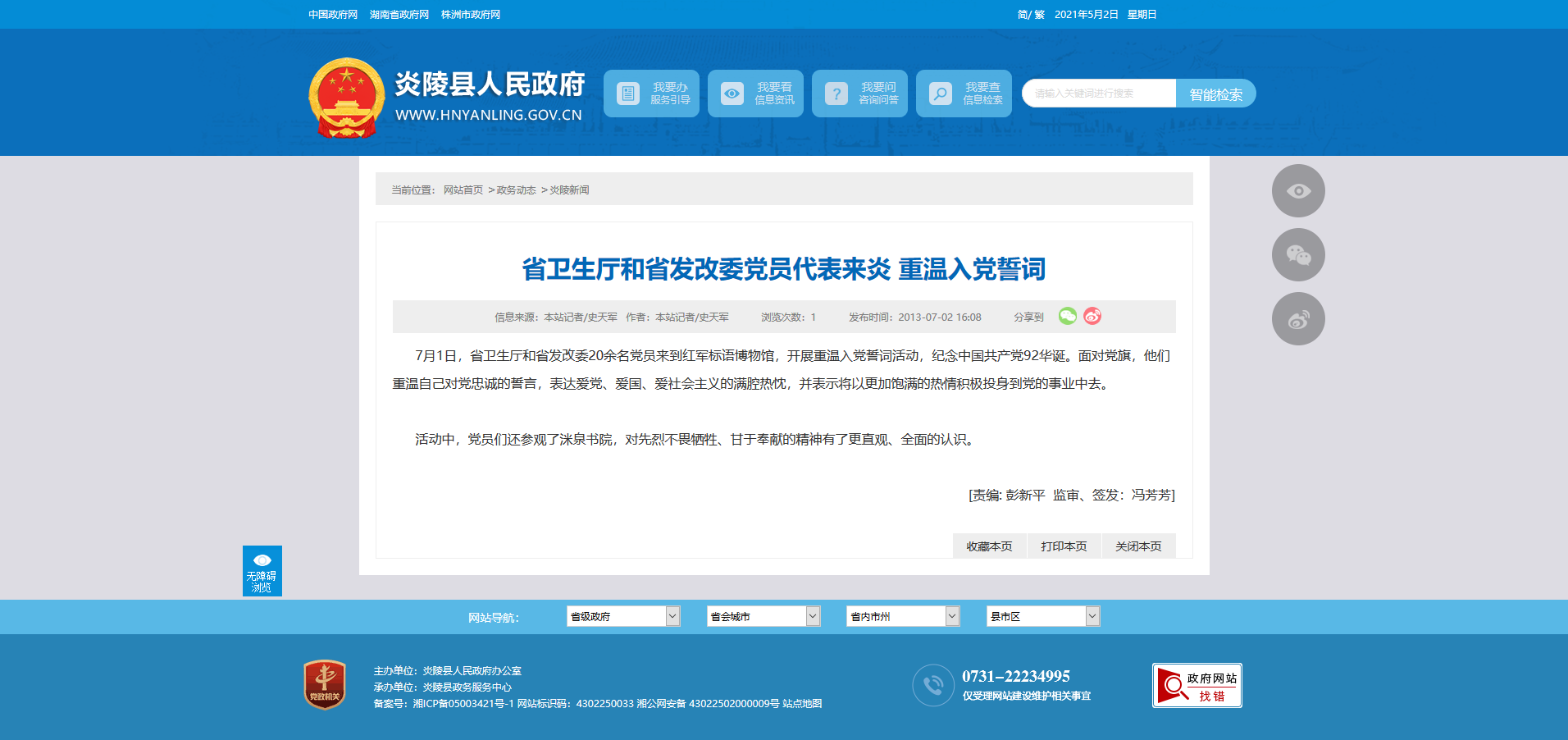The width and height of the screenshot is (1568, 740).
Task: Go to 政务动态 breadcrumb link
Action: (x=516, y=190)
